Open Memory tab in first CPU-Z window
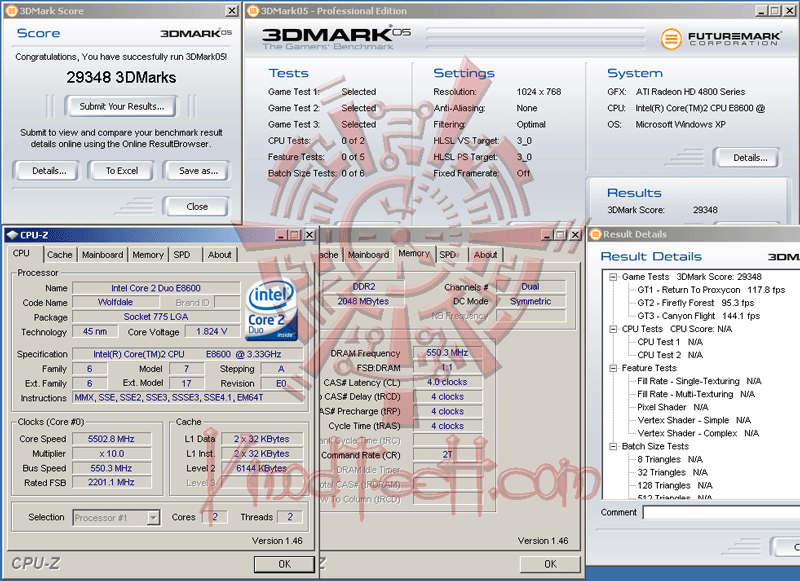Viewport: 800px width, 581px height. (148, 255)
